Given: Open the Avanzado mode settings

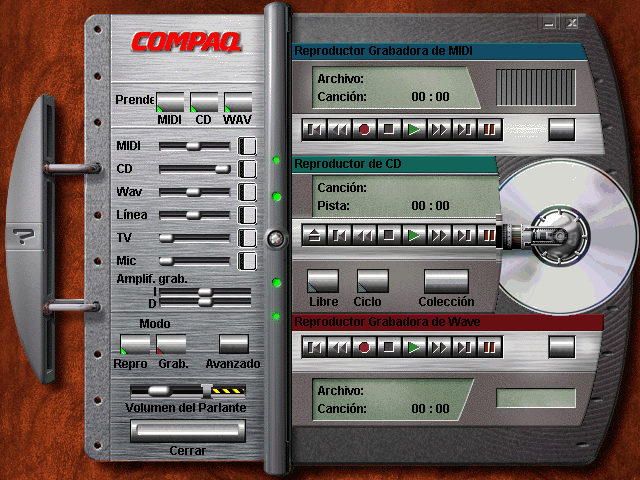Looking at the screenshot, I should (x=233, y=345).
